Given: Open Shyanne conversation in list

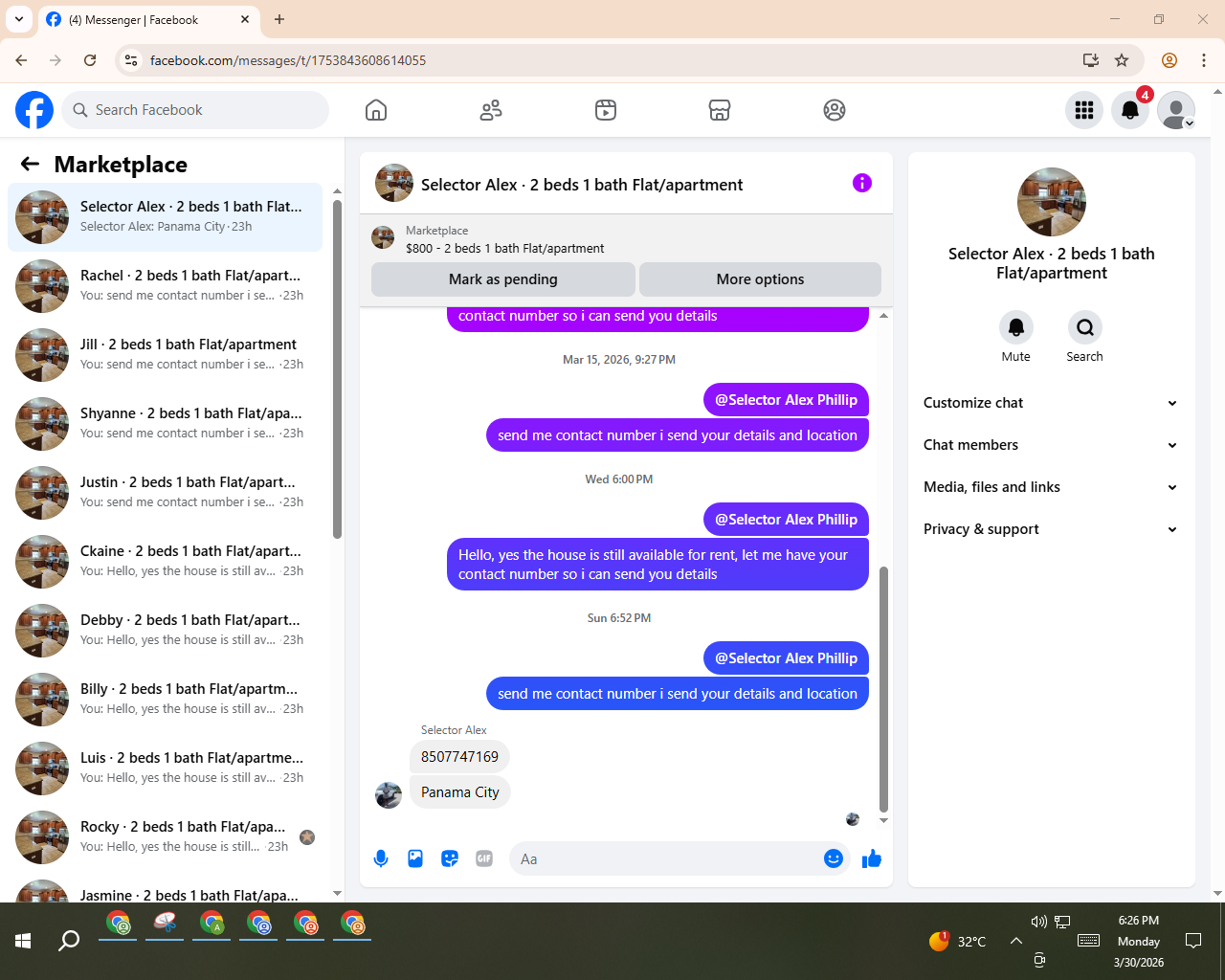Looking at the screenshot, I should pos(165,424).
